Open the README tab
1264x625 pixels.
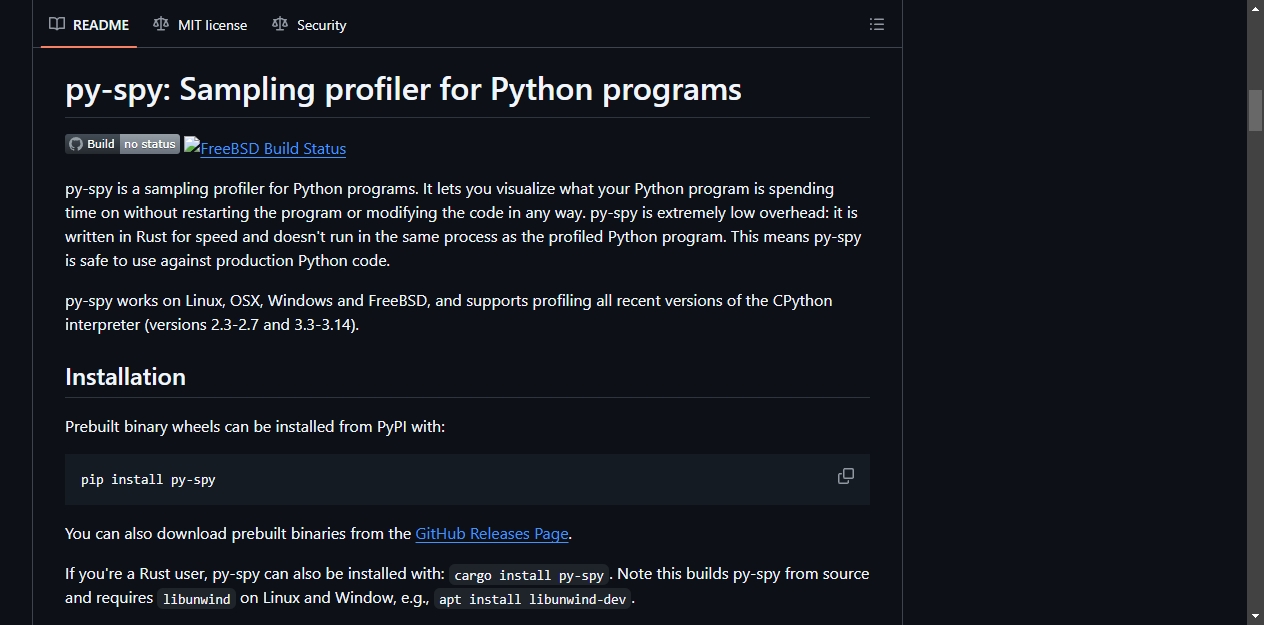tap(89, 25)
